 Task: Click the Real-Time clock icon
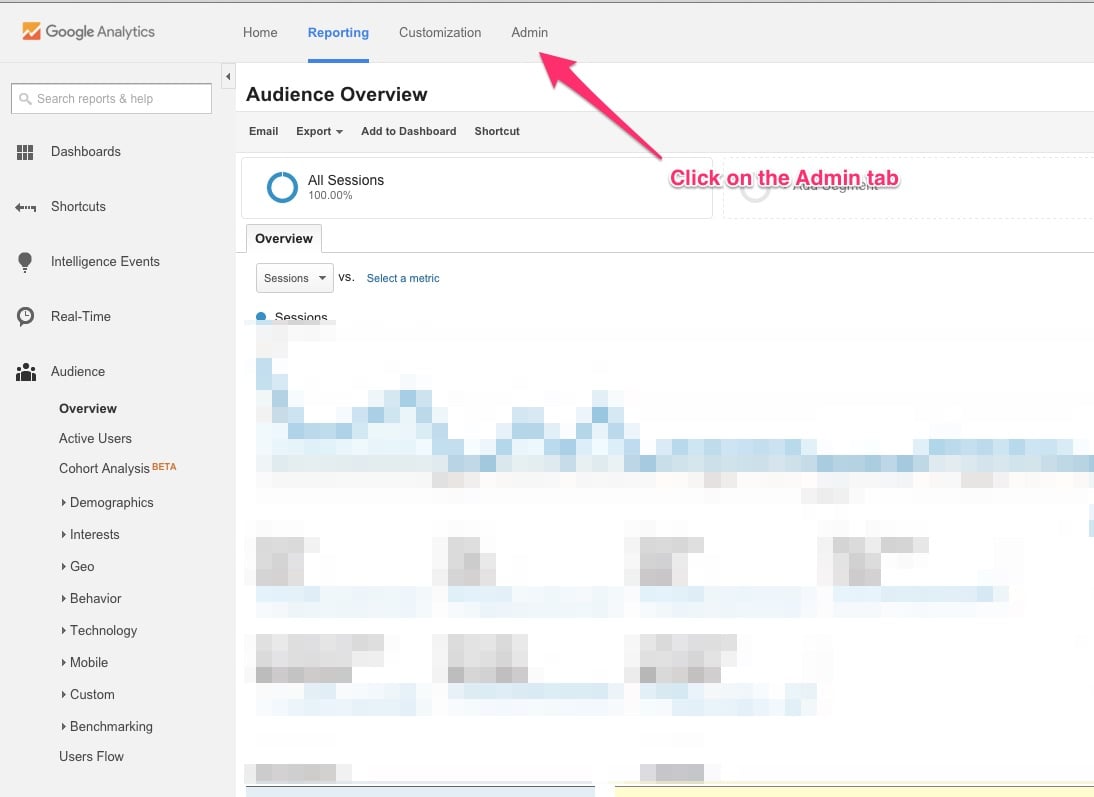click(x=25, y=317)
